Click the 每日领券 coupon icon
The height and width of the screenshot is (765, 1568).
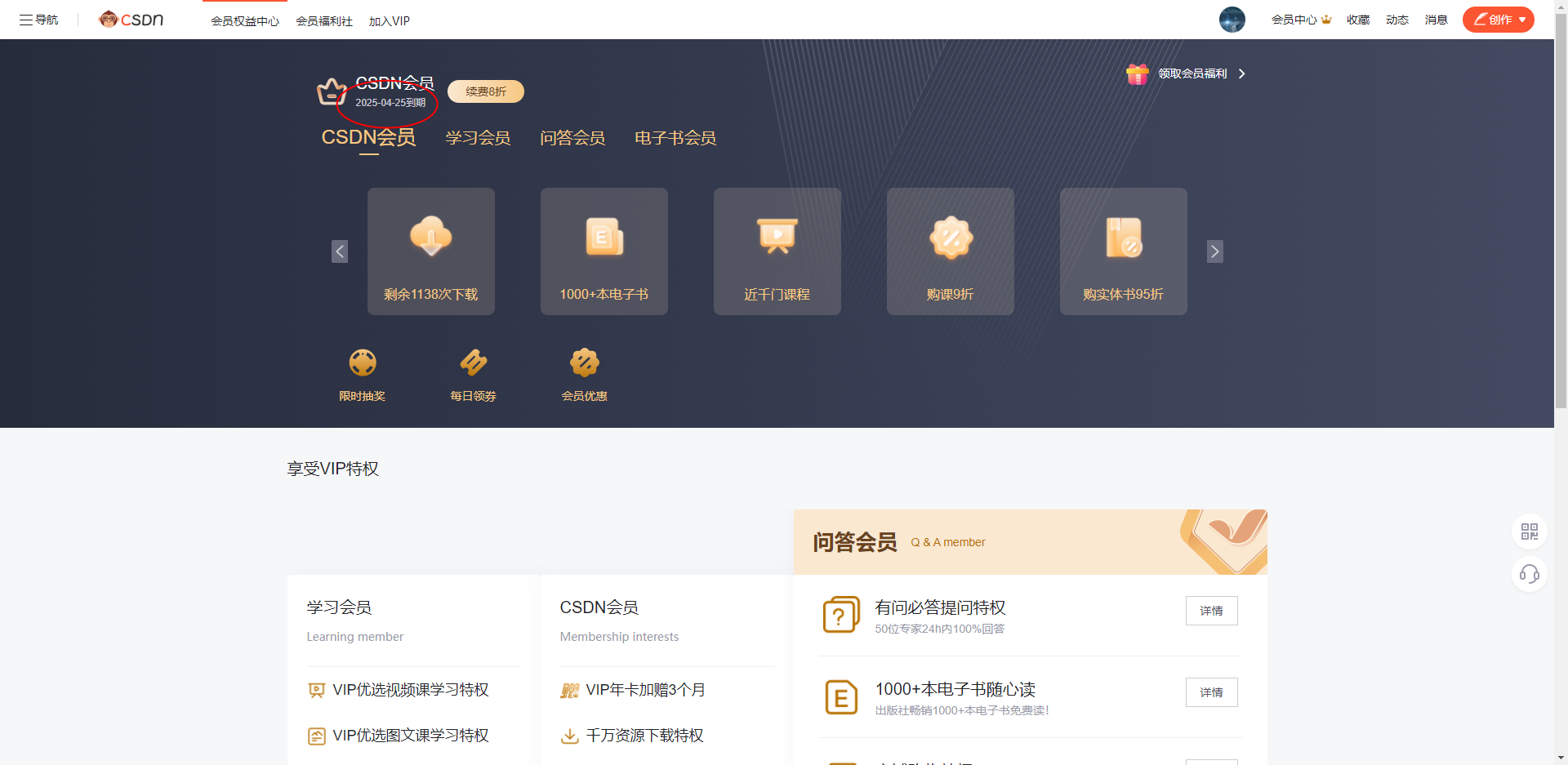(x=474, y=362)
